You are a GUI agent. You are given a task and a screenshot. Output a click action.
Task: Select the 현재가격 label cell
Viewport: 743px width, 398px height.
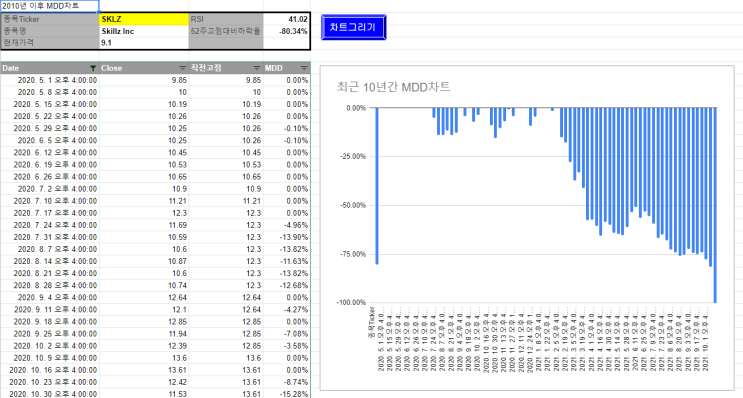click(x=50, y=43)
